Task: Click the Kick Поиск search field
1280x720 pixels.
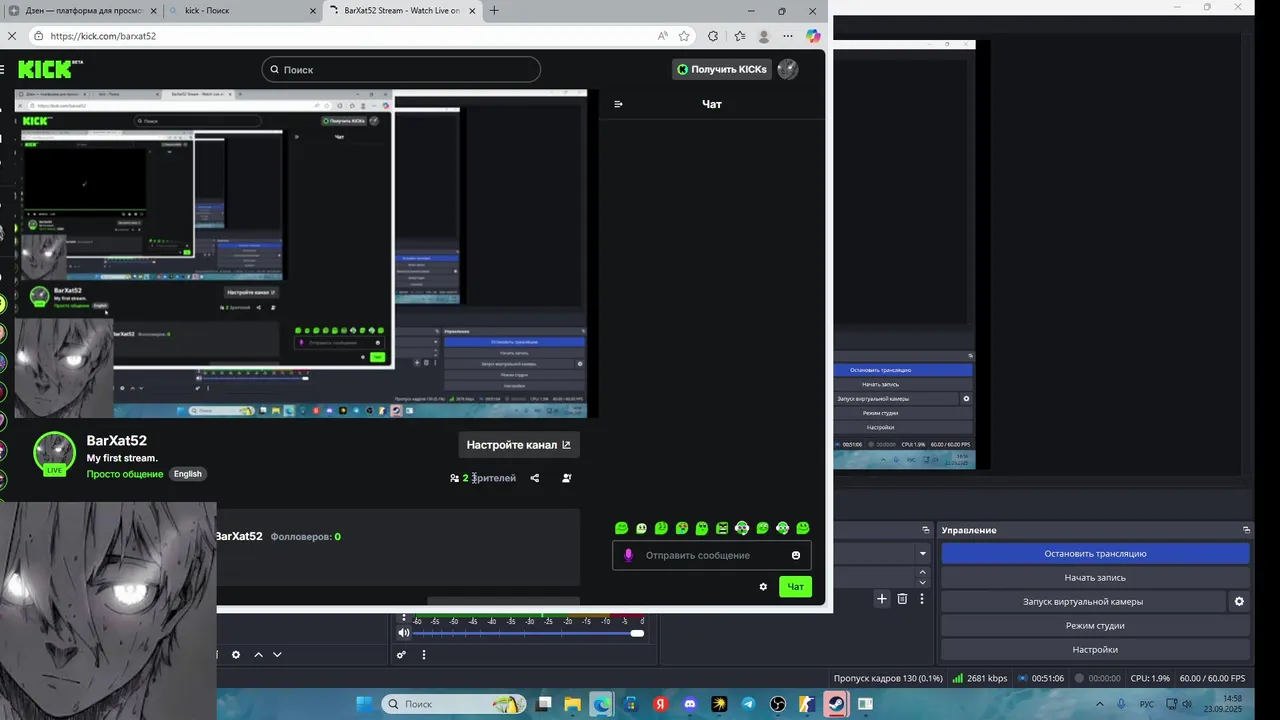Action: pos(401,69)
